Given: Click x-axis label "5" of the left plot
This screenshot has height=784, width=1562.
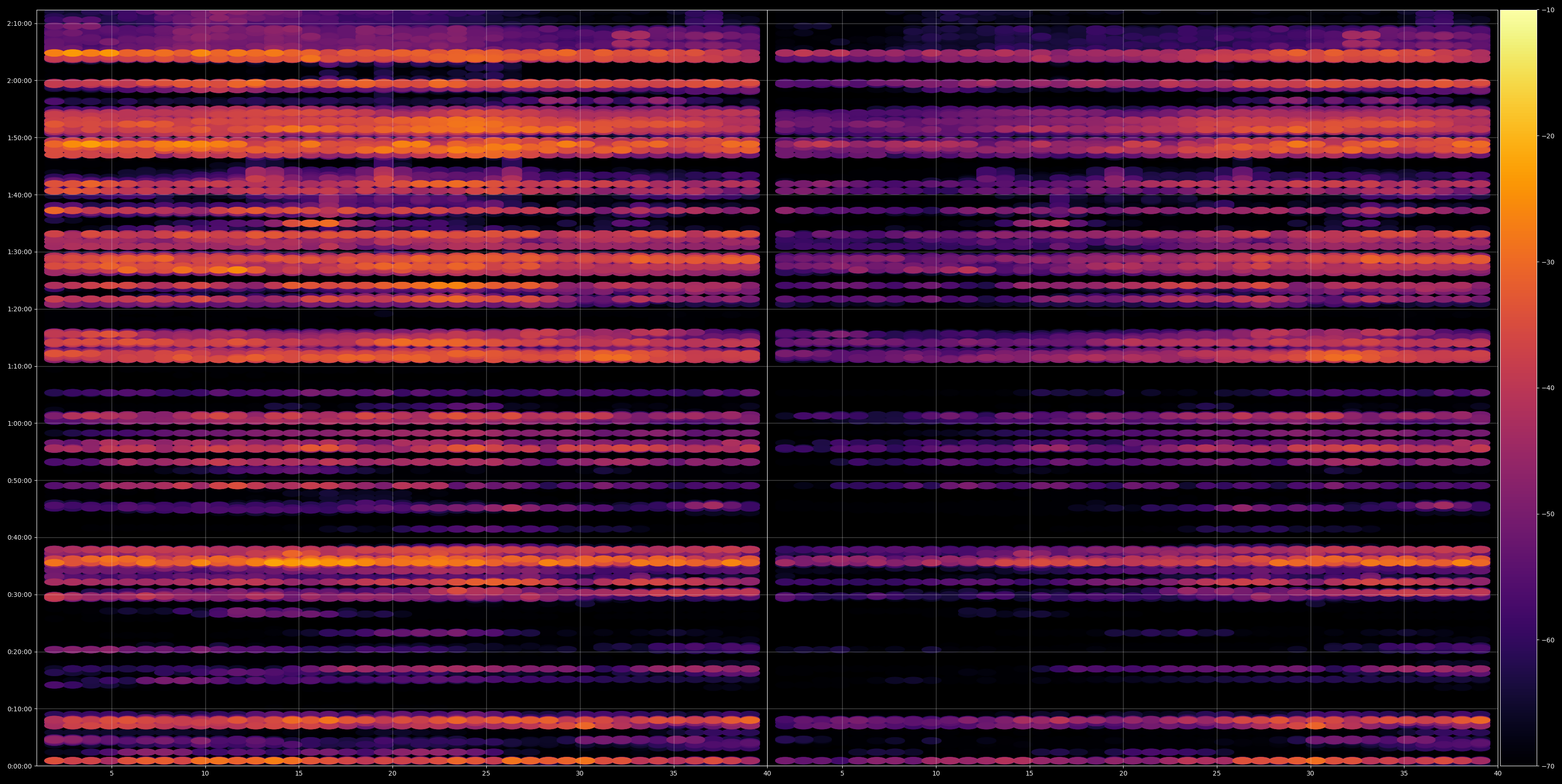Looking at the screenshot, I should (112, 774).
